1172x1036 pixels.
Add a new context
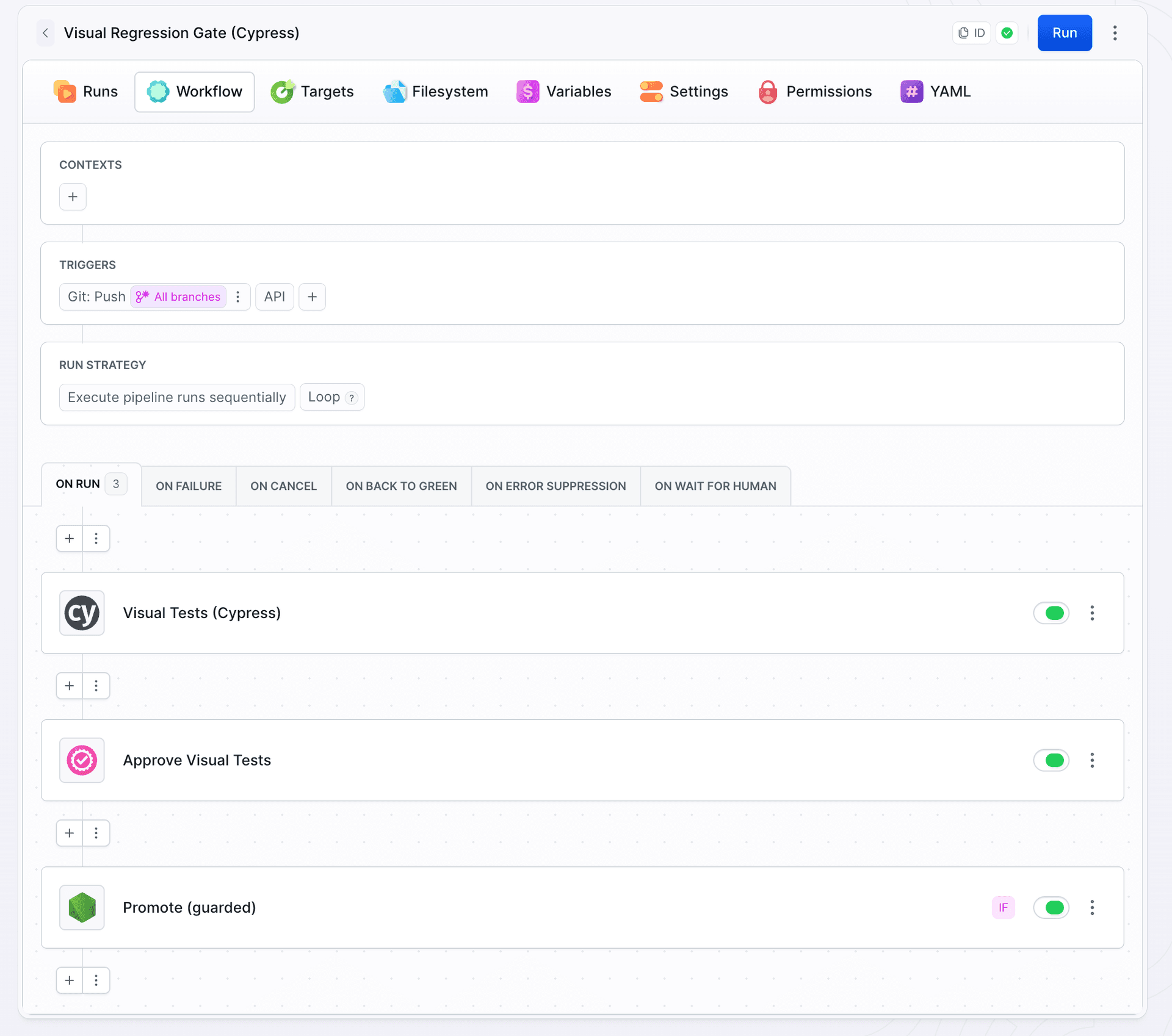pos(73,196)
